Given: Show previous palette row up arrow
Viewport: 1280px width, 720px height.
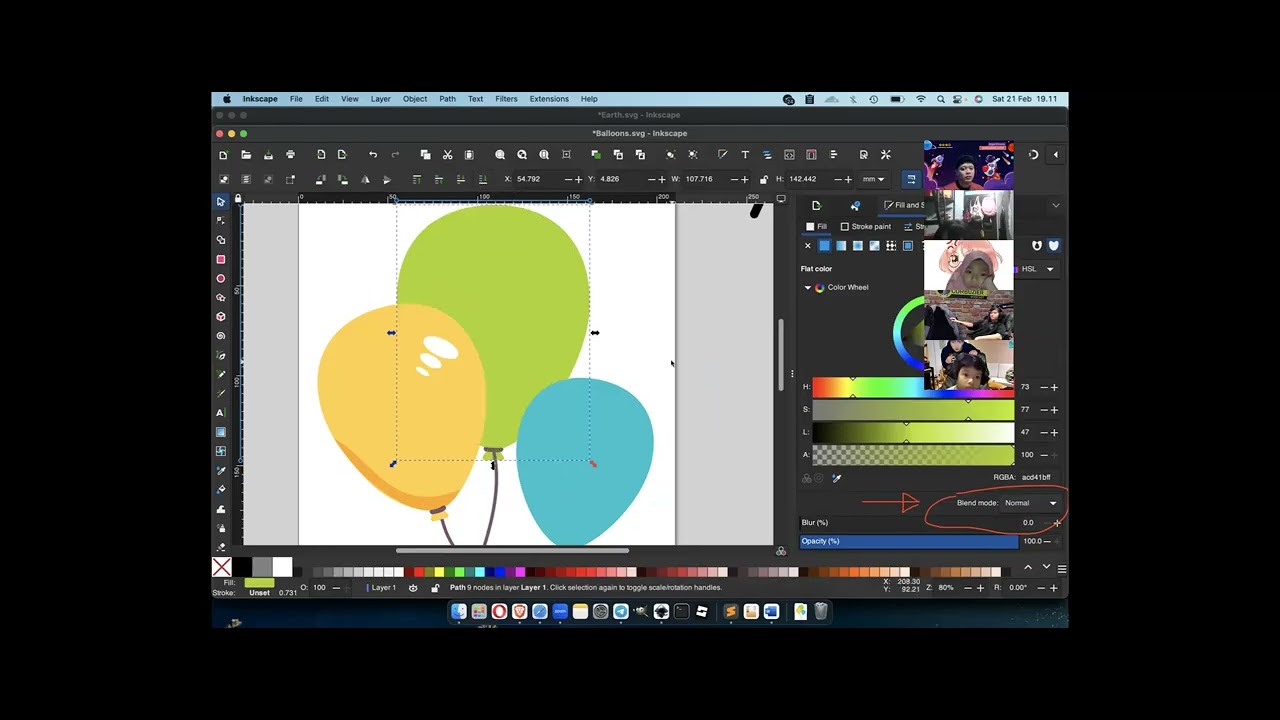Looking at the screenshot, I should click(1028, 567).
